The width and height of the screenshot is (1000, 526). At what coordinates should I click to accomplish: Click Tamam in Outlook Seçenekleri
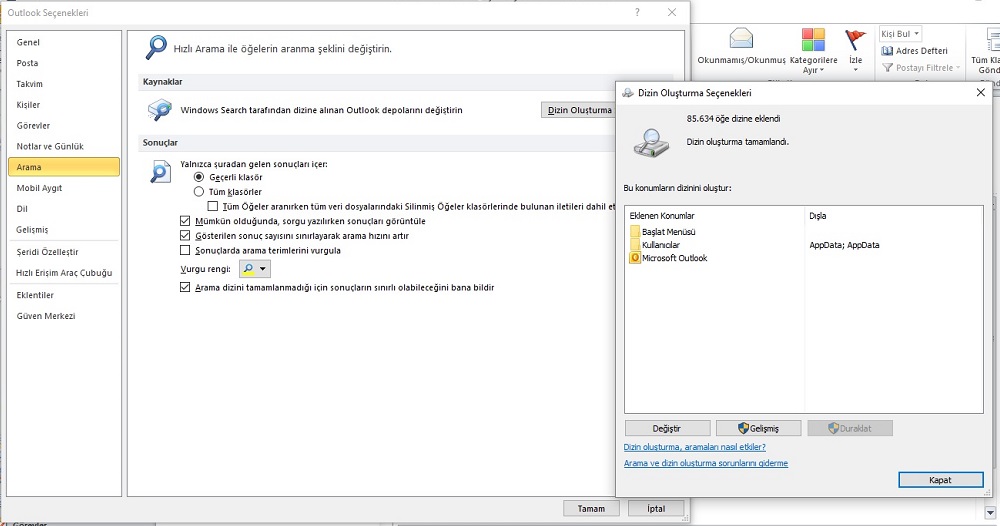pyautogui.click(x=591, y=508)
